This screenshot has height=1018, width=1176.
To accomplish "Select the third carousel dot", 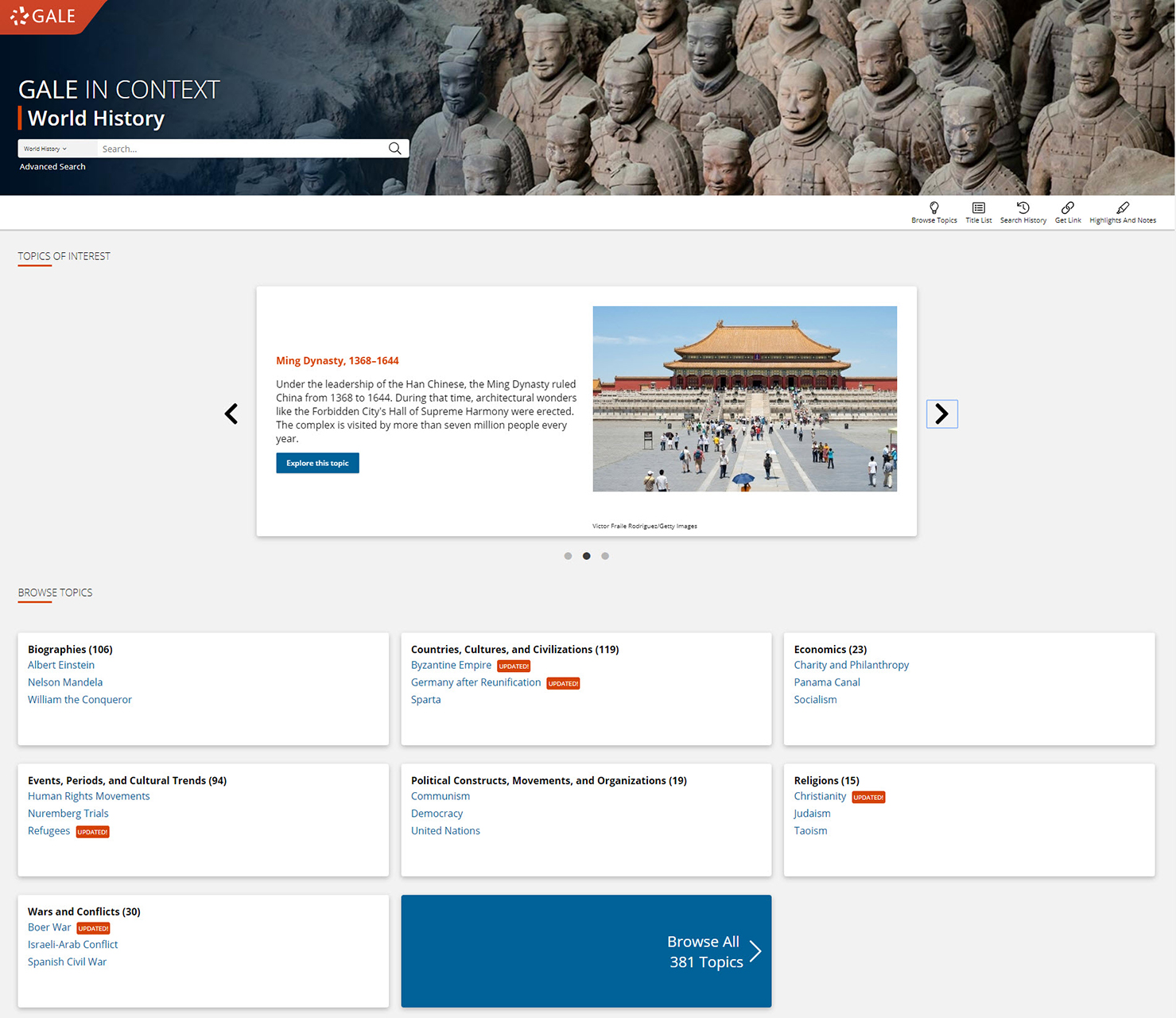I will 605,556.
